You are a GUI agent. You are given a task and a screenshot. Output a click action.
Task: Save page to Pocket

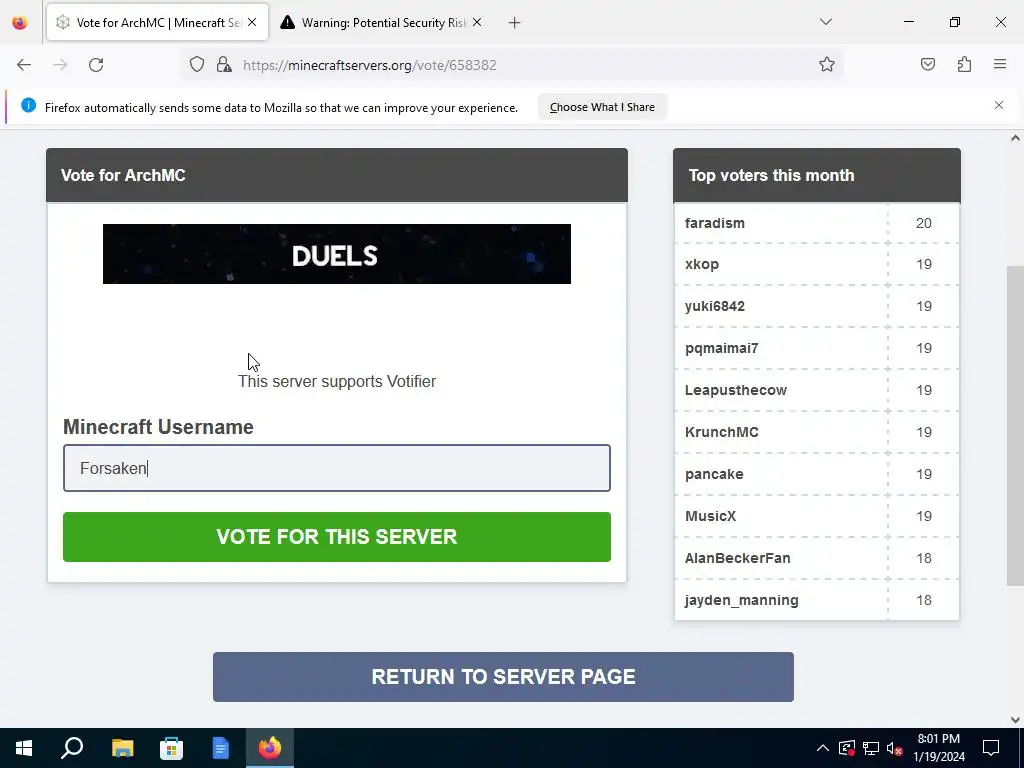[x=928, y=65]
